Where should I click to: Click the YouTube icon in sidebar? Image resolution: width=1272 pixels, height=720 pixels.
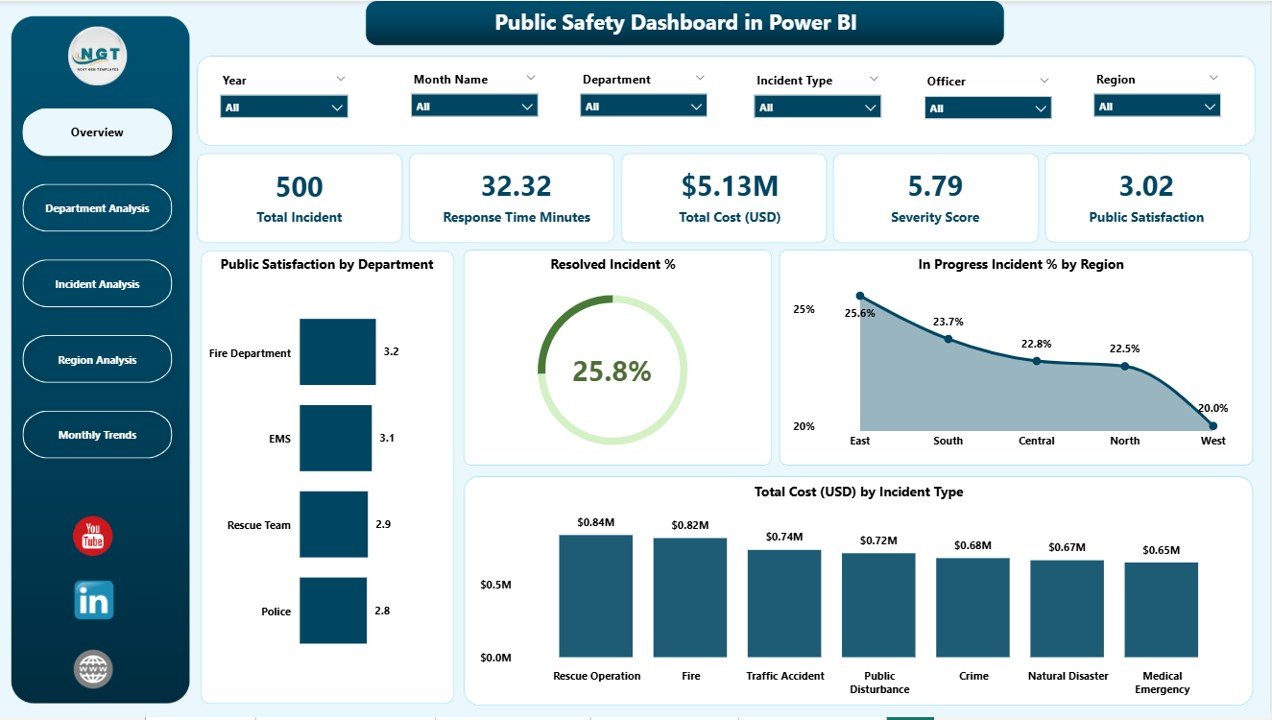[x=93, y=537]
